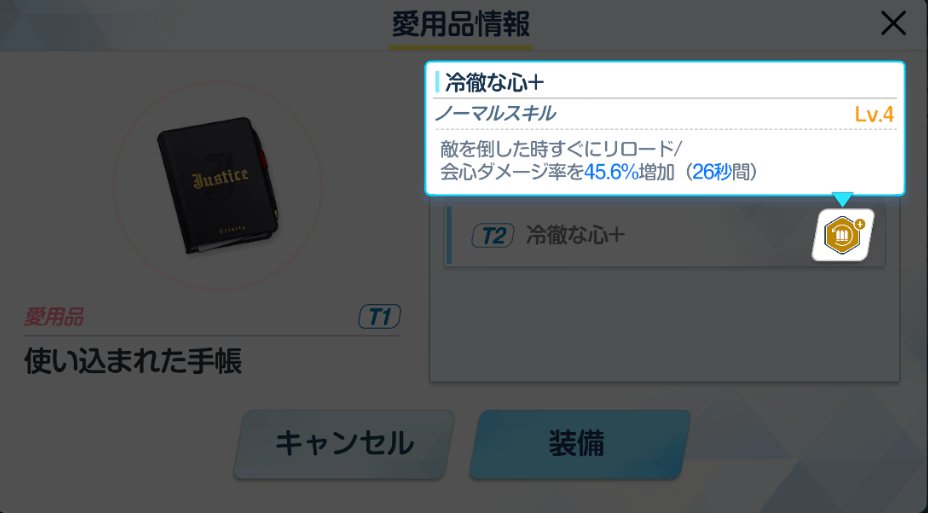928x513 pixels.
Task: Click the 26秒 duration value
Action: [711, 172]
